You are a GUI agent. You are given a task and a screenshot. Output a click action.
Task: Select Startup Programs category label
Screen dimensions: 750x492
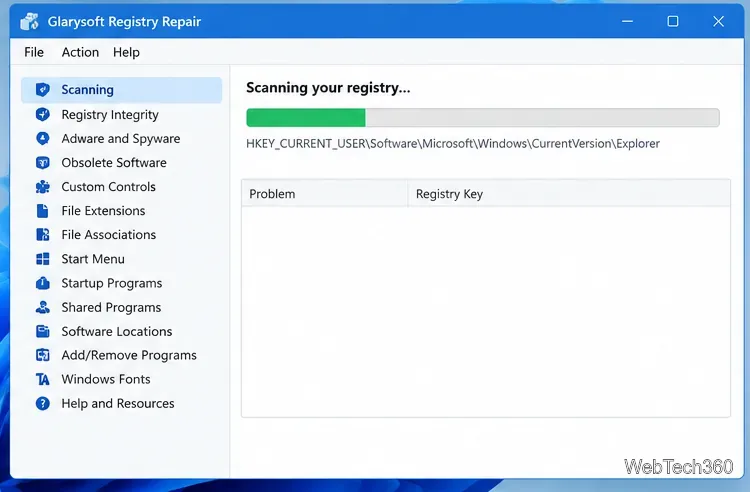tap(112, 284)
